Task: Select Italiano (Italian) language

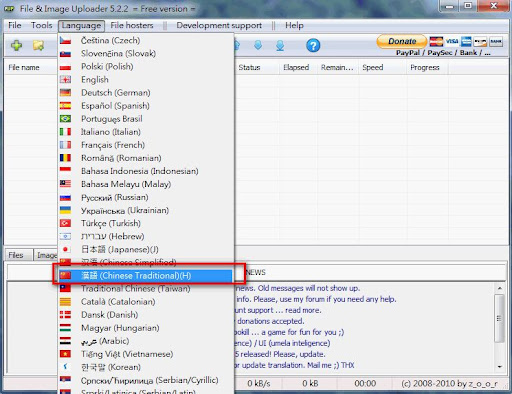Action: pyautogui.click(x=146, y=132)
